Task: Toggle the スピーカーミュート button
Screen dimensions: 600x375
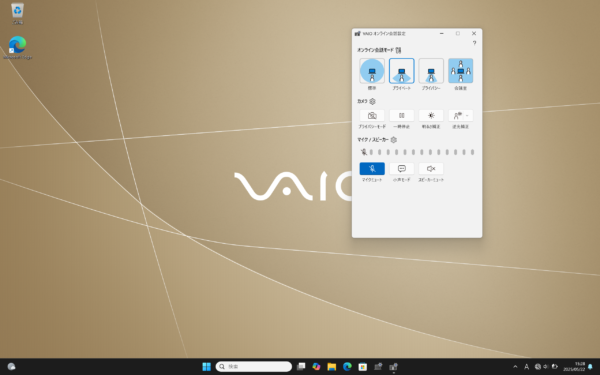Action: click(431, 169)
